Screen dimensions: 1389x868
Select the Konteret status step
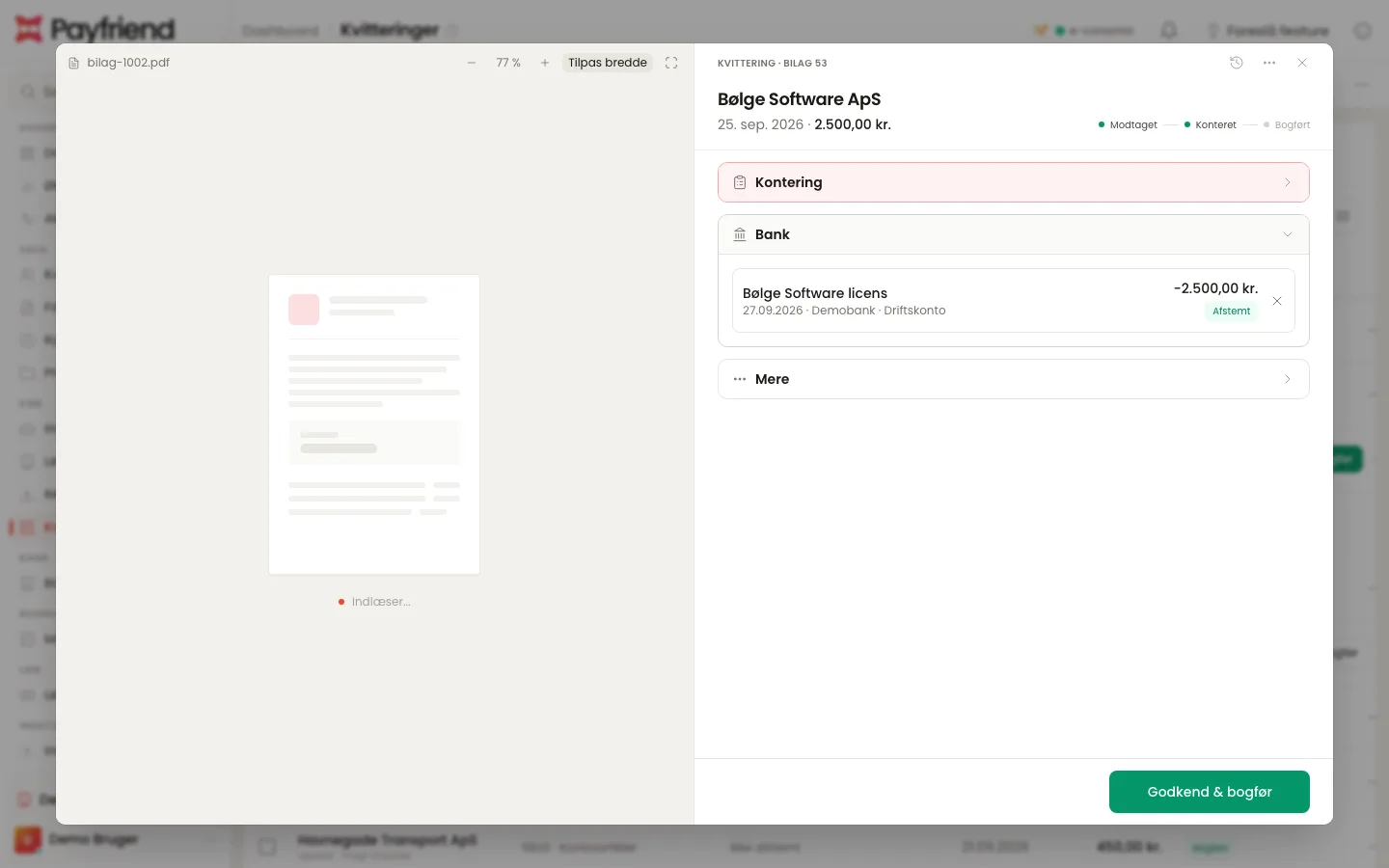tap(1211, 124)
